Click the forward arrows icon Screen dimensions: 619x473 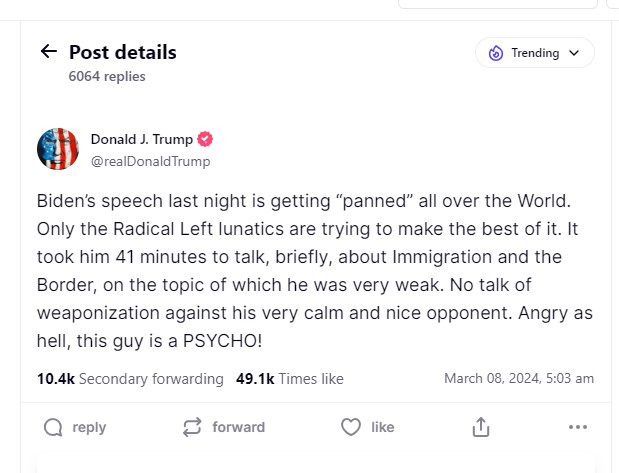click(192, 427)
